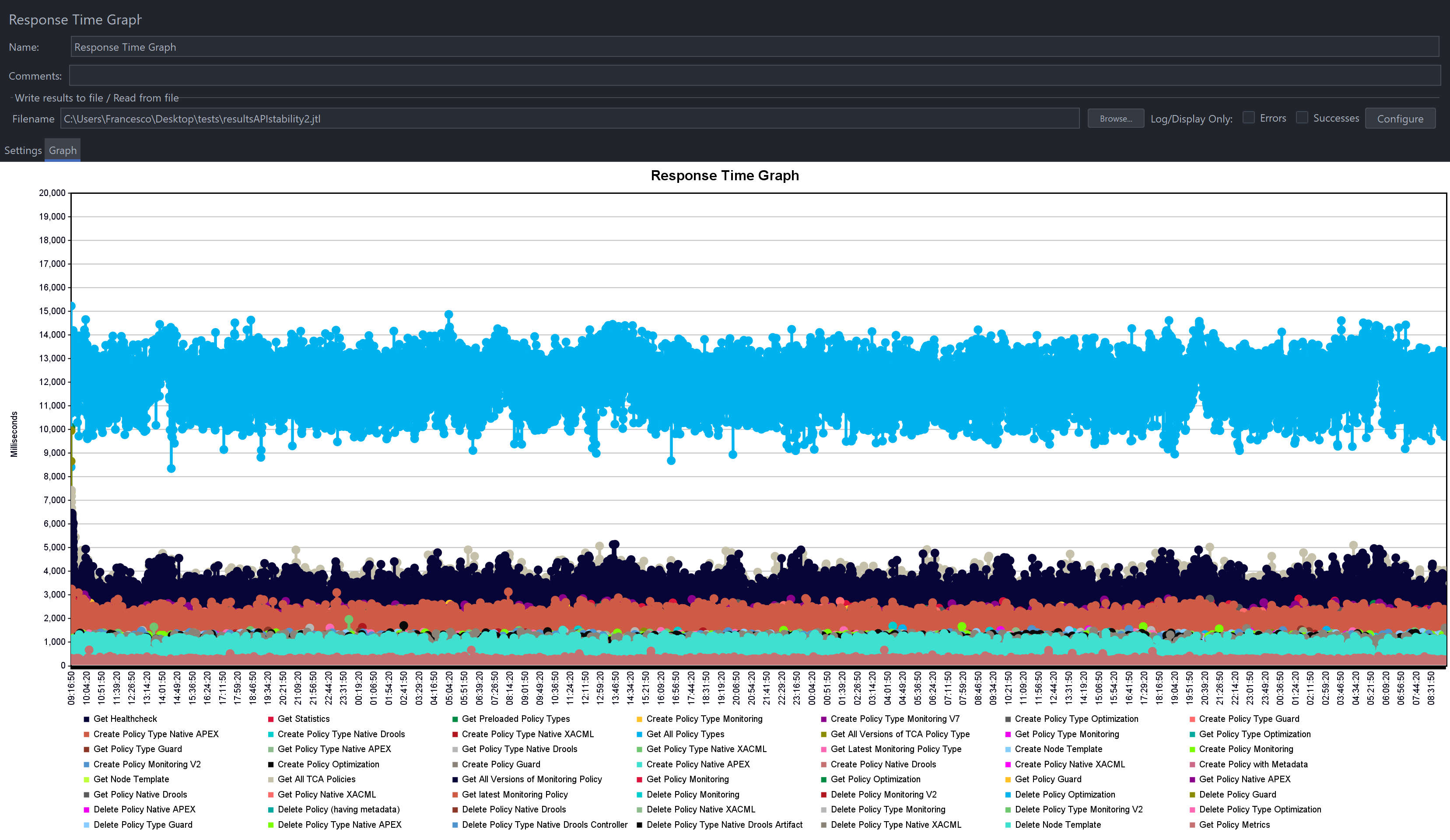Click the Create Policy Monitoring legend swatch
Image resolution: width=1450 pixels, height=840 pixels.
(x=1192, y=749)
